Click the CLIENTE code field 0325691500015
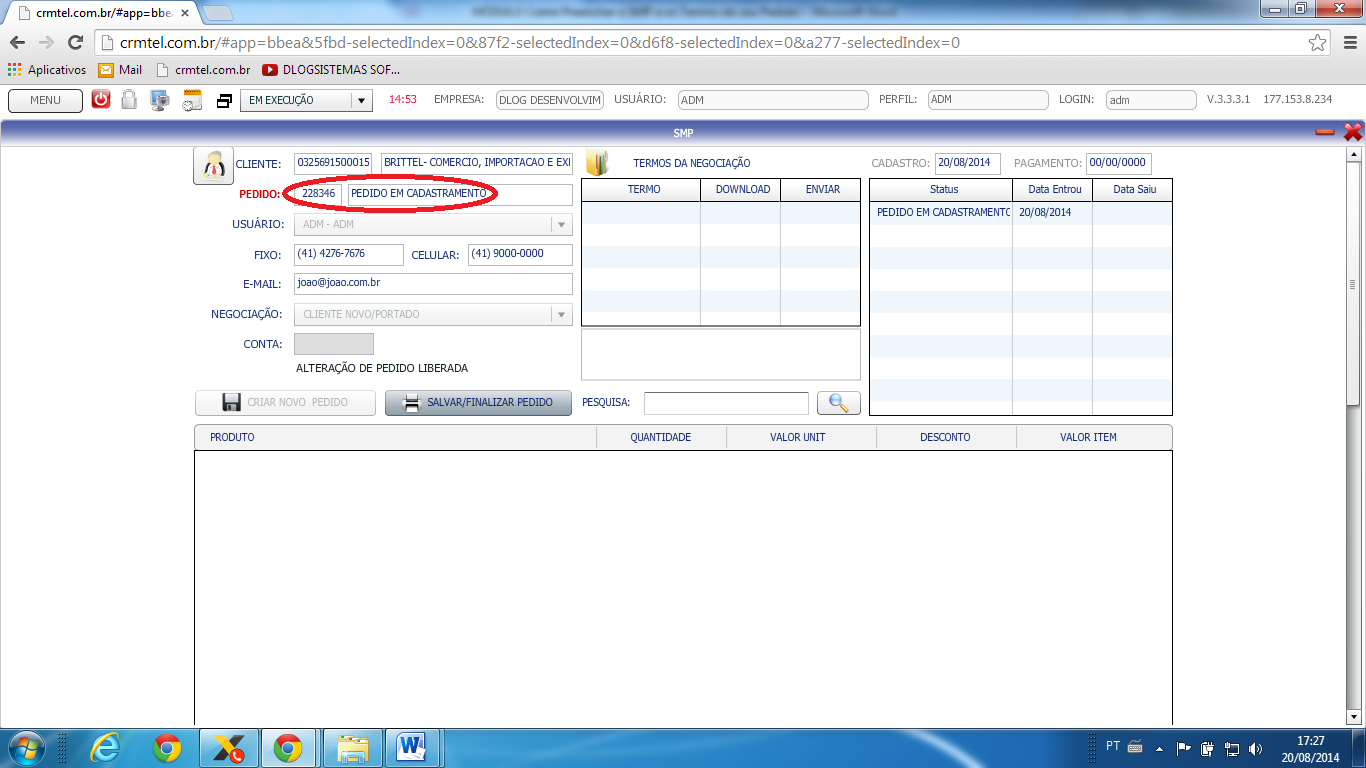 click(333, 163)
